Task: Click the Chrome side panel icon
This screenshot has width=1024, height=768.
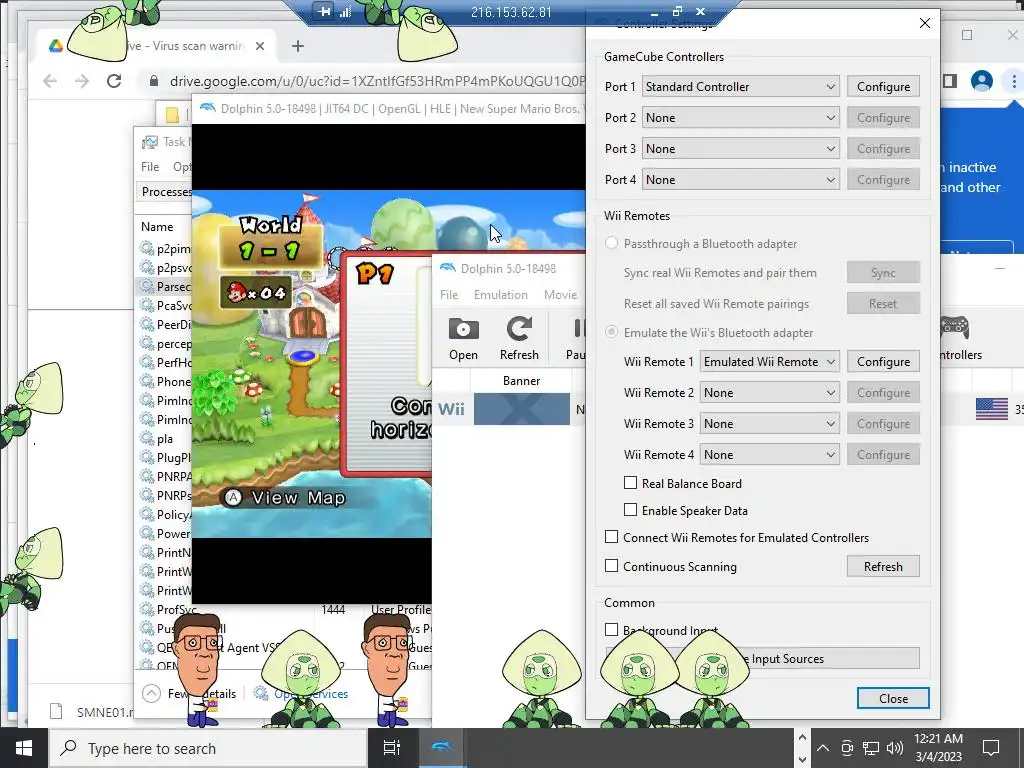Action: pyautogui.click(x=950, y=81)
